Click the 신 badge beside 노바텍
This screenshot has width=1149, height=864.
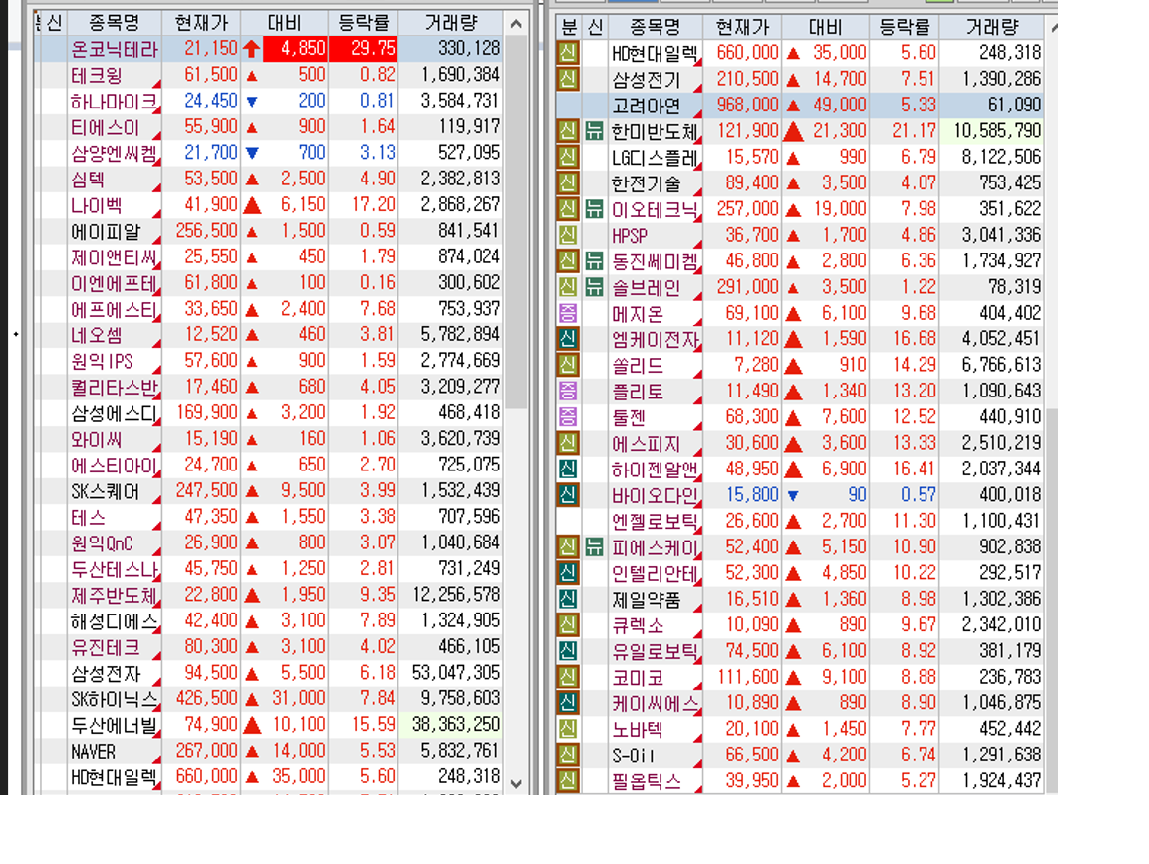point(568,729)
